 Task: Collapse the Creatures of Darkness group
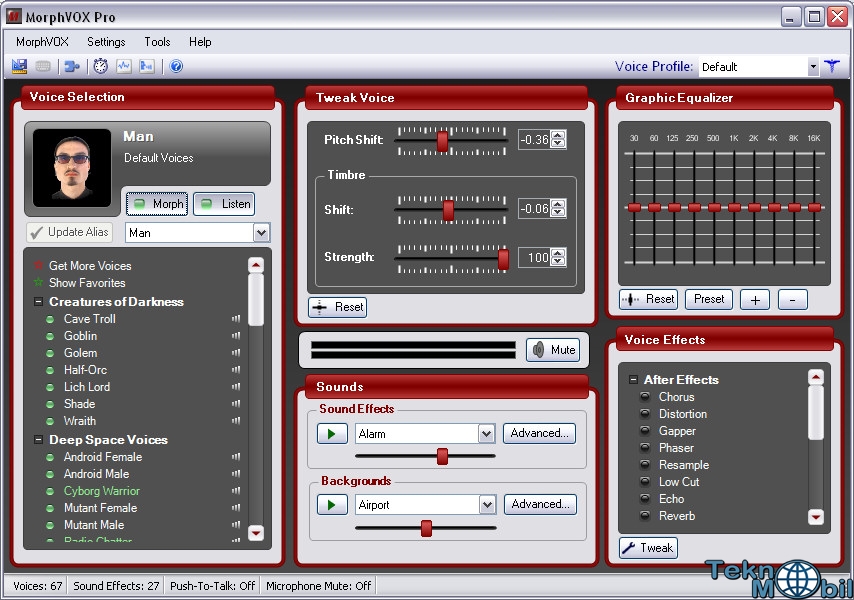(39, 302)
